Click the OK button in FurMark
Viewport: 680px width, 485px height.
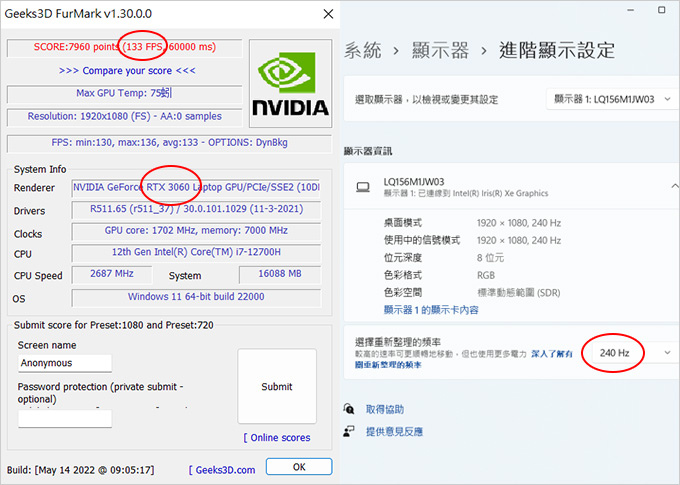coord(299,467)
